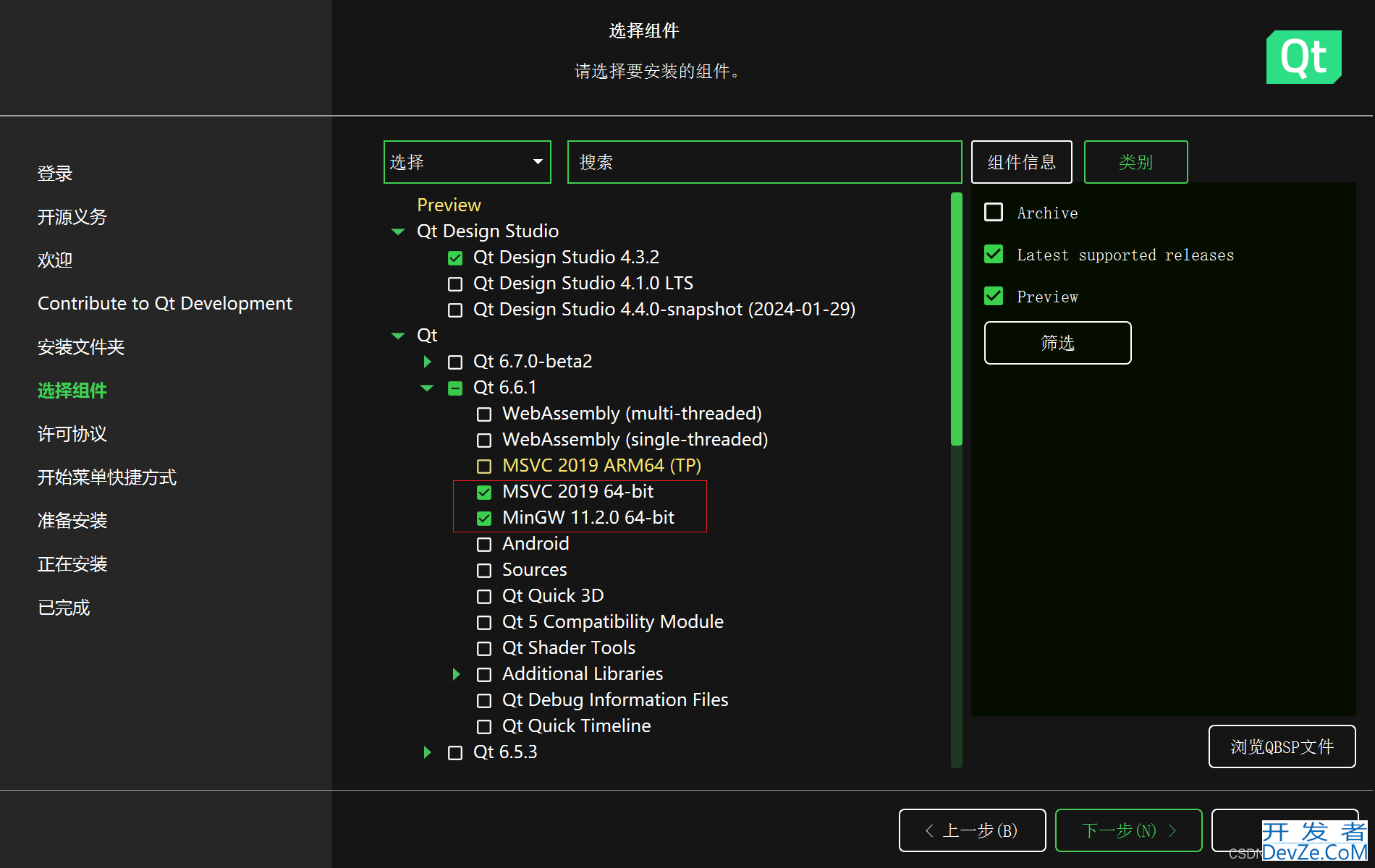Check WebAssembly (multi-threaded)

point(484,414)
